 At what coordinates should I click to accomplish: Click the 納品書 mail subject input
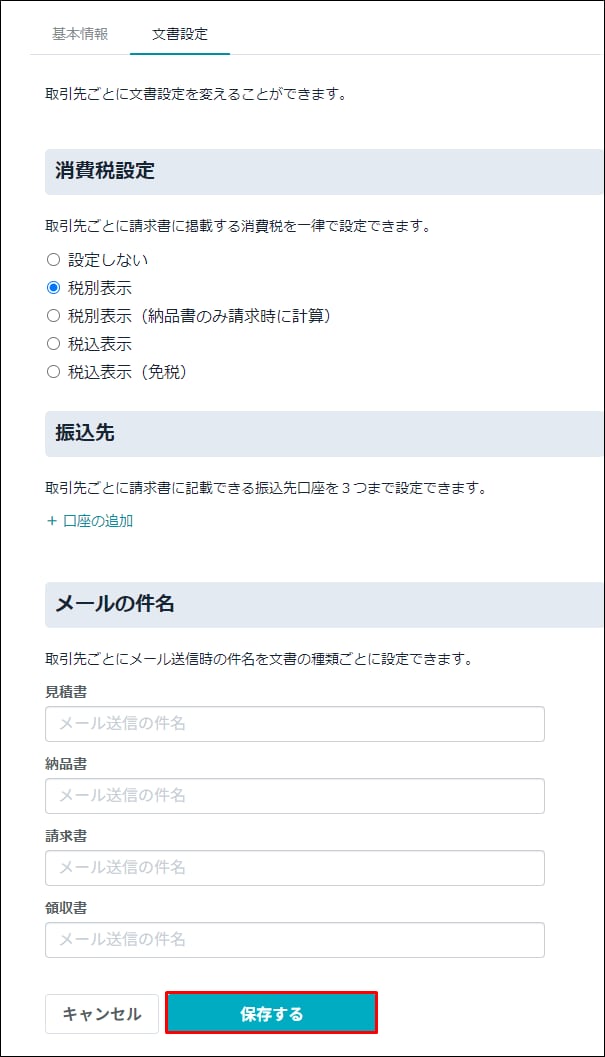tap(295, 796)
